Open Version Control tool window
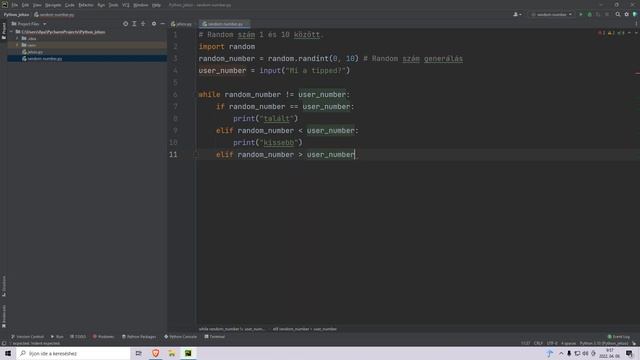Viewport: 640px width, 360px height. [x=27, y=337]
